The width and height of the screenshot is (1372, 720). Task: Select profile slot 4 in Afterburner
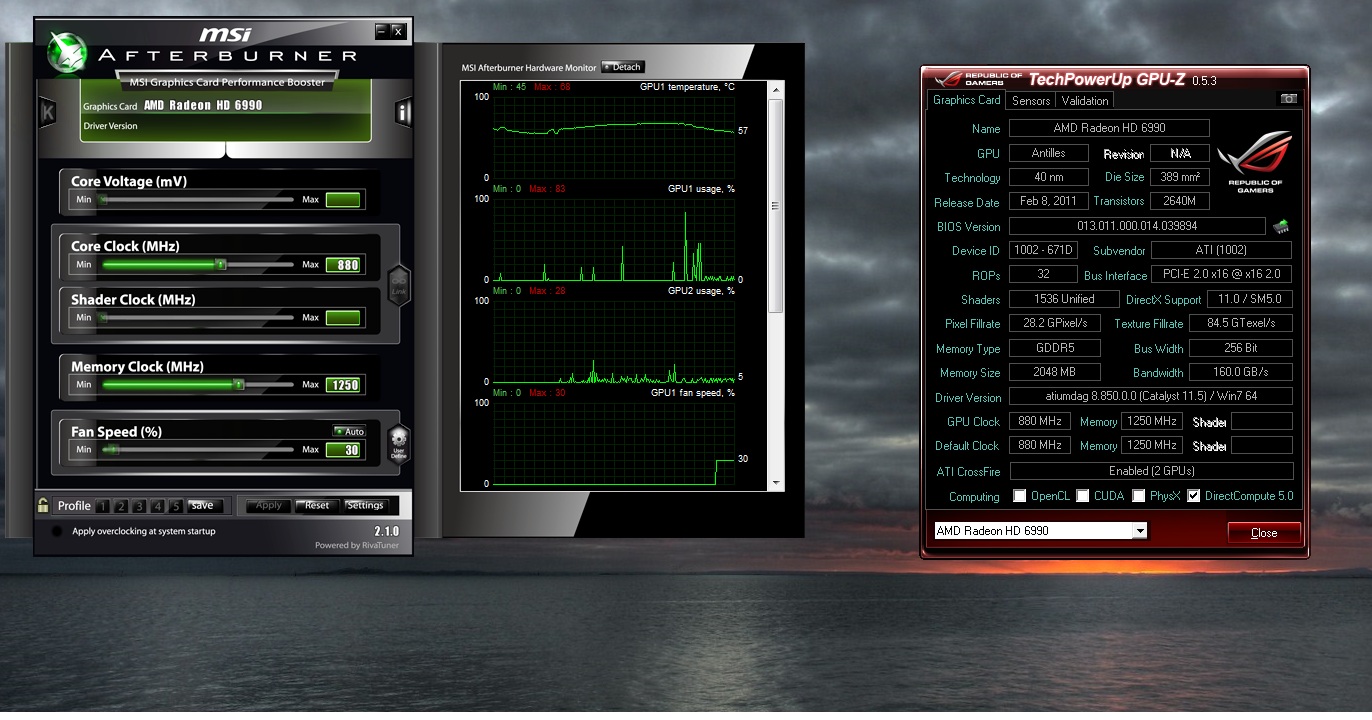(158, 506)
